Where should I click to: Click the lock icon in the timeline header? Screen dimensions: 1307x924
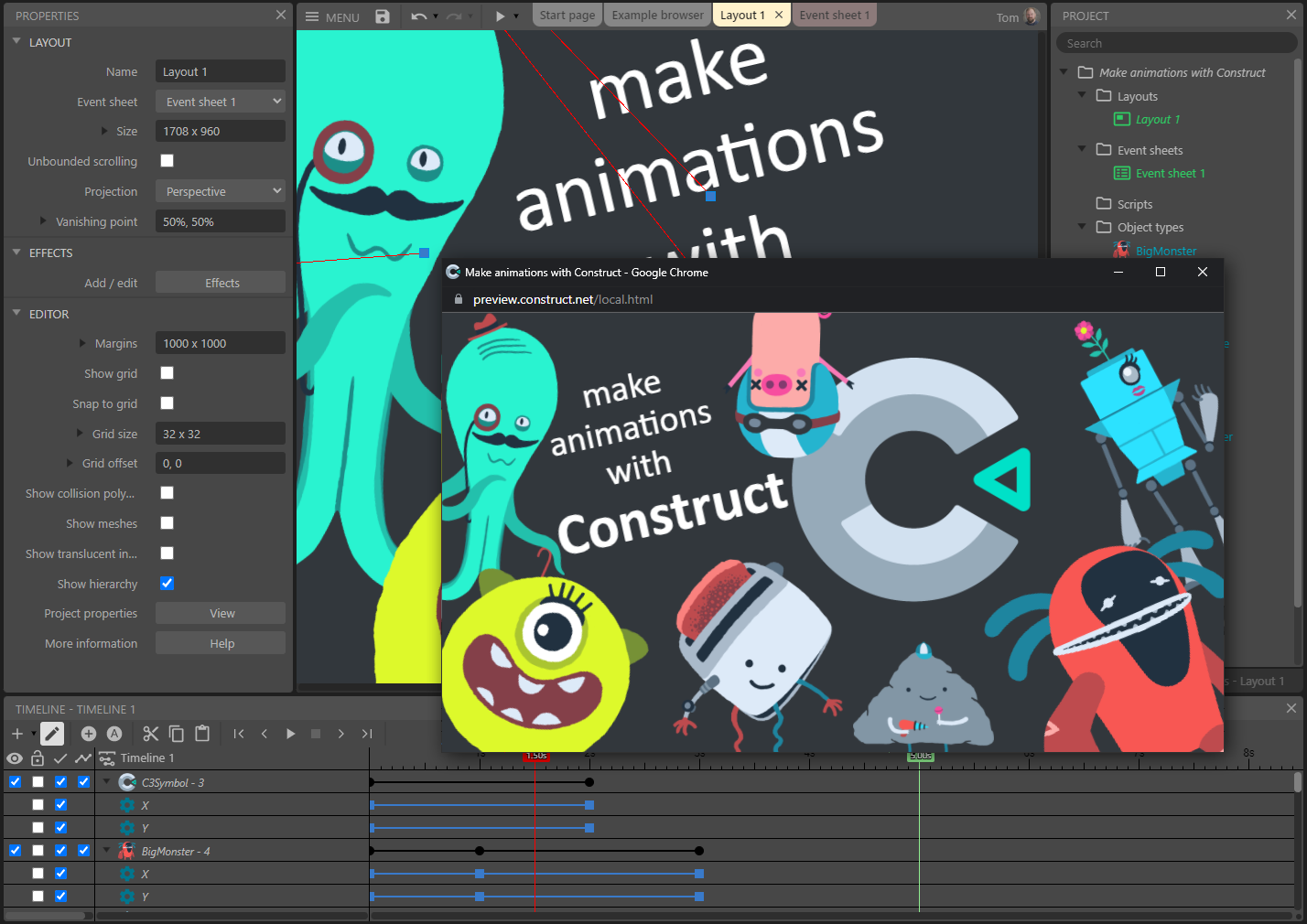point(37,757)
